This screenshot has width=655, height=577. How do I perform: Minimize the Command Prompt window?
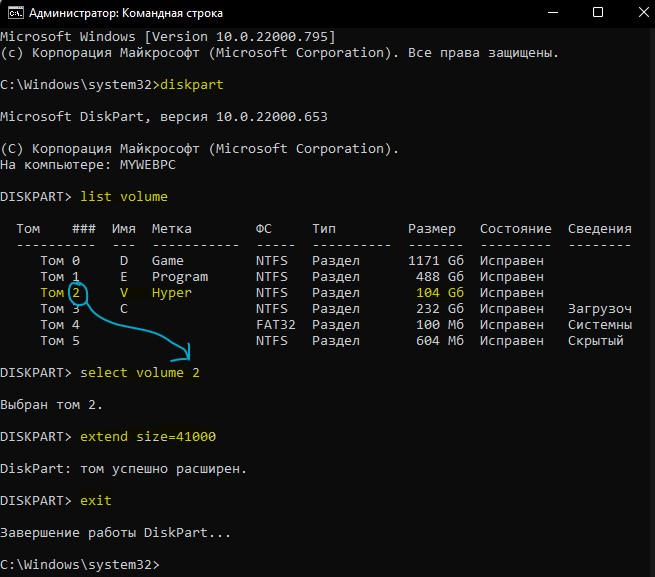[553, 13]
